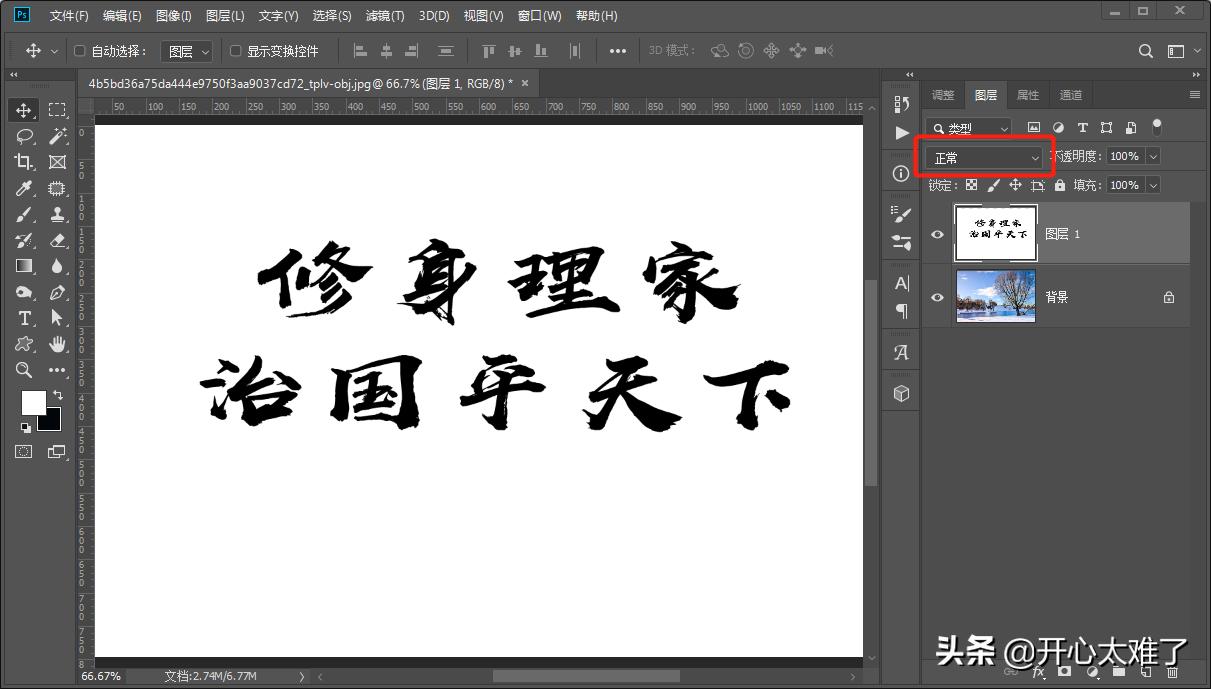The width and height of the screenshot is (1211, 689).
Task: Enable the 显示变换控件 checkbox
Action: [x=236, y=50]
